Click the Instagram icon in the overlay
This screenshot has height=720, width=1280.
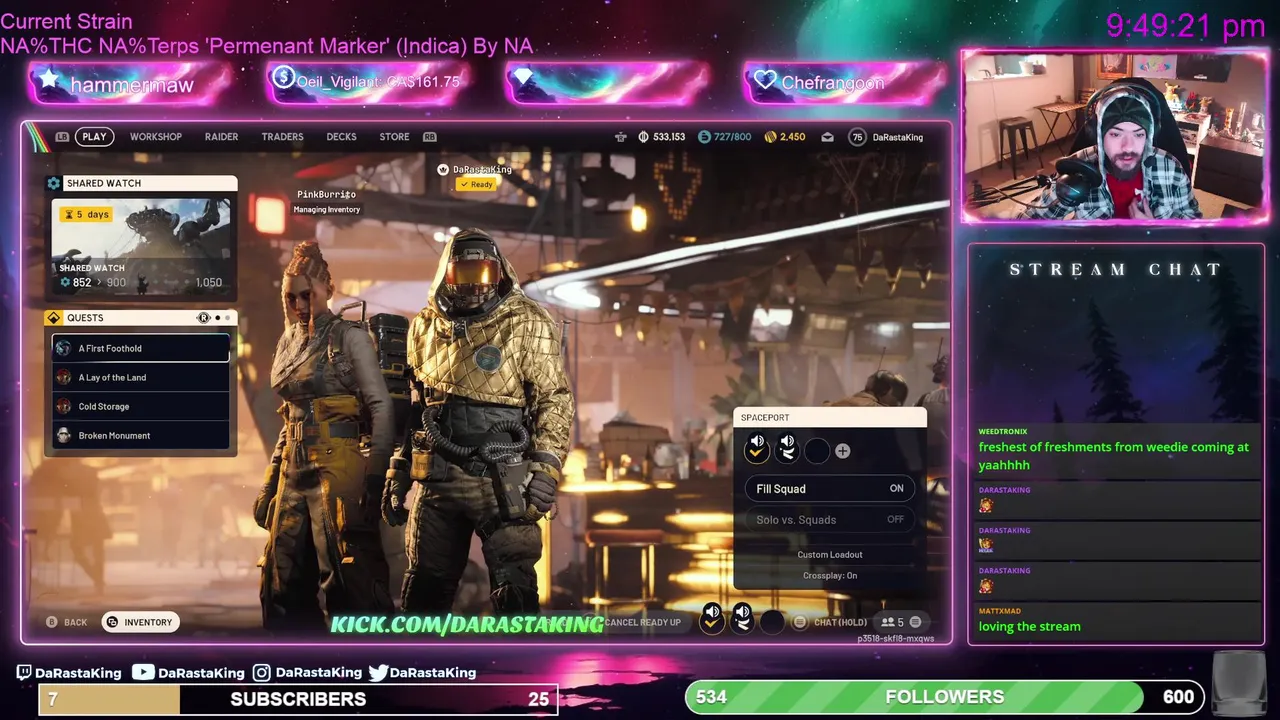(x=261, y=673)
